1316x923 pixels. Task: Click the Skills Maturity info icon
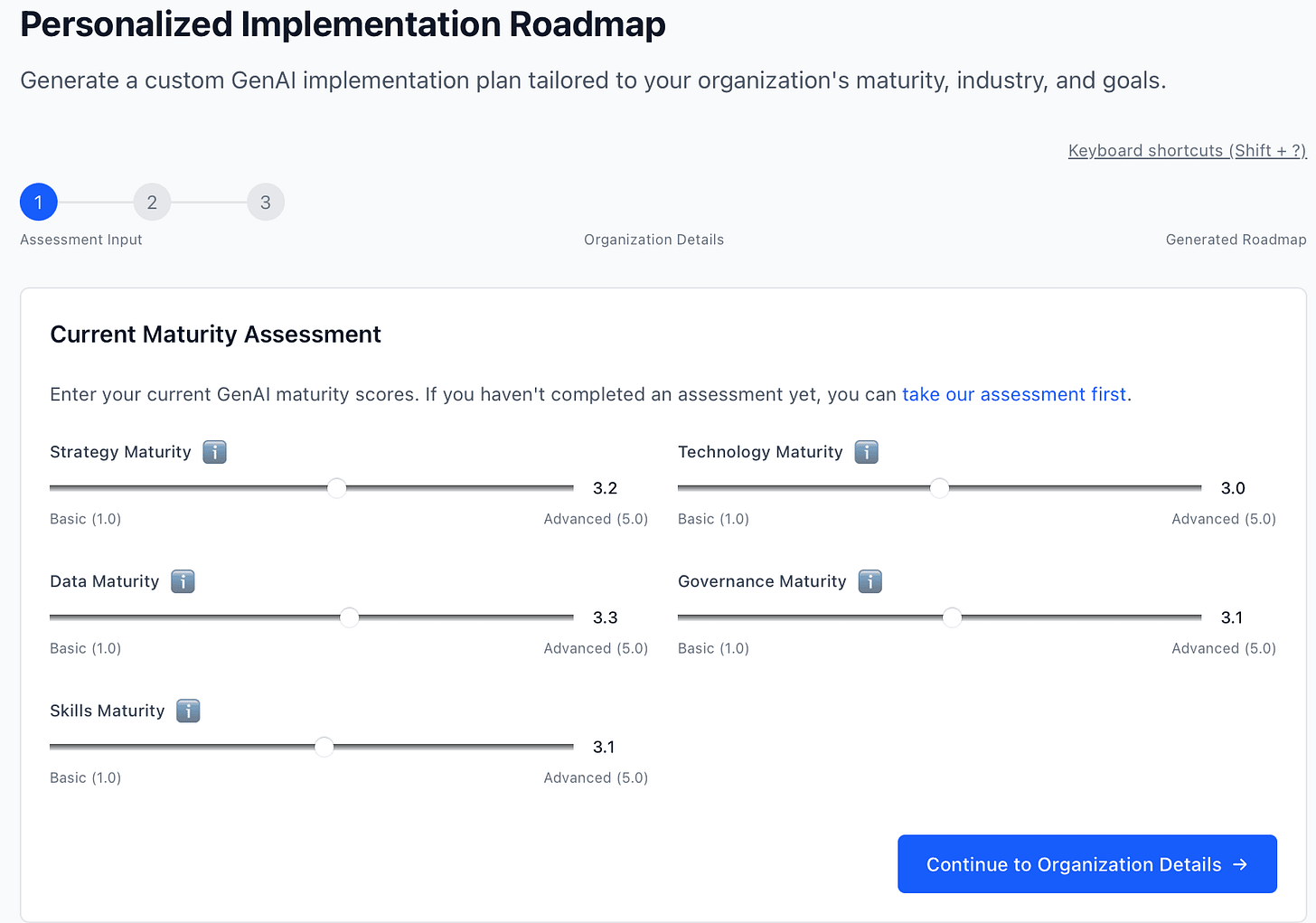[188, 711]
